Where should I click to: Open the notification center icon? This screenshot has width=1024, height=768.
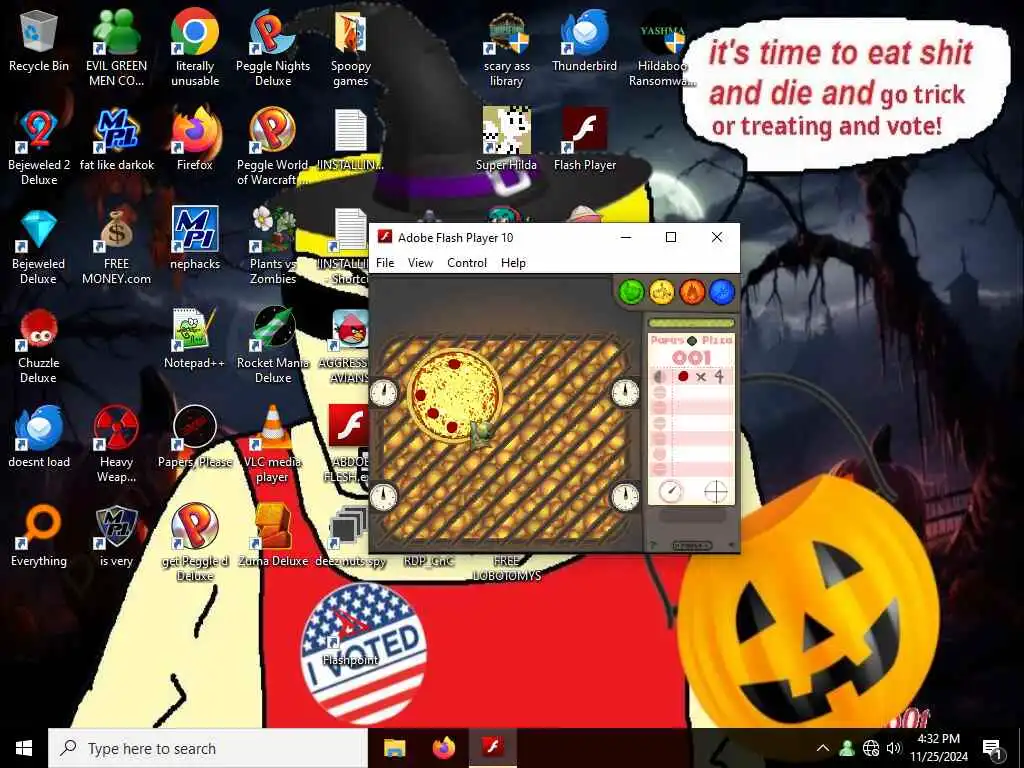[x=992, y=749]
